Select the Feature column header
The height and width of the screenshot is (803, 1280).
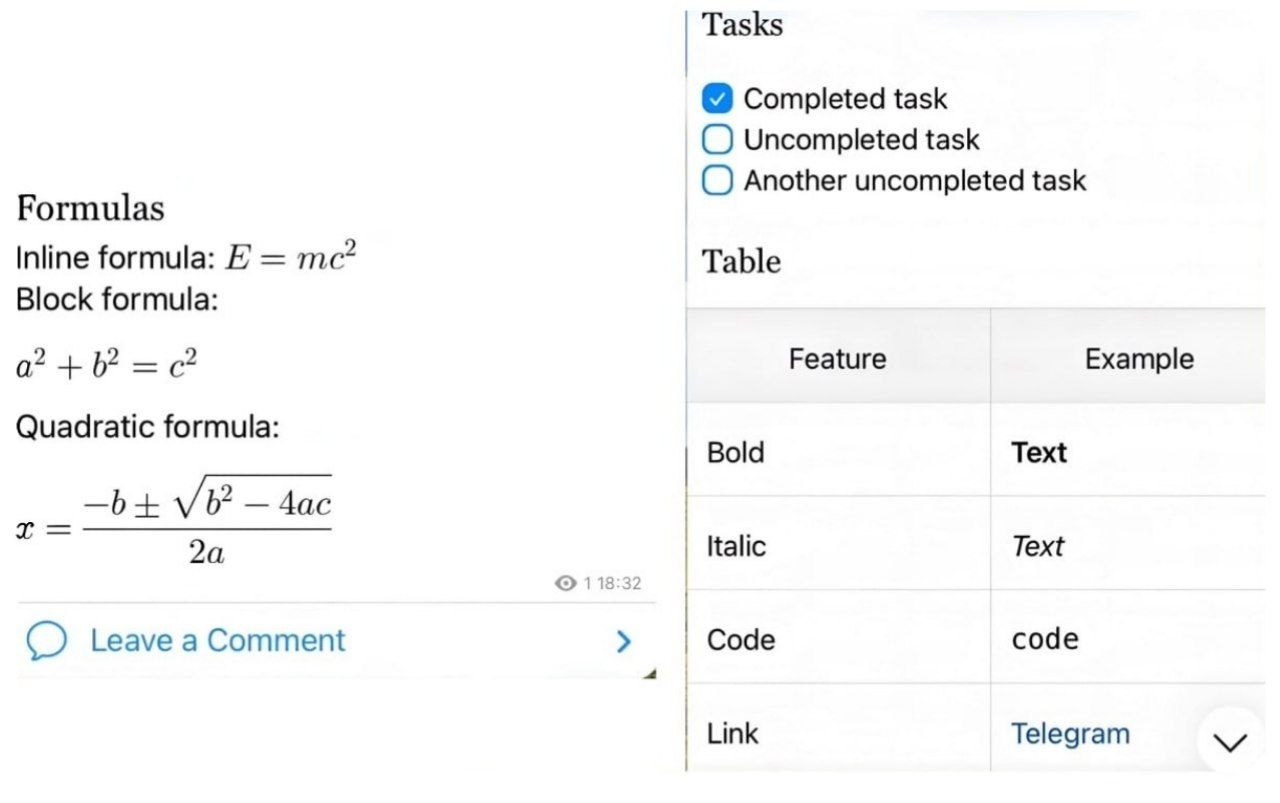(838, 358)
